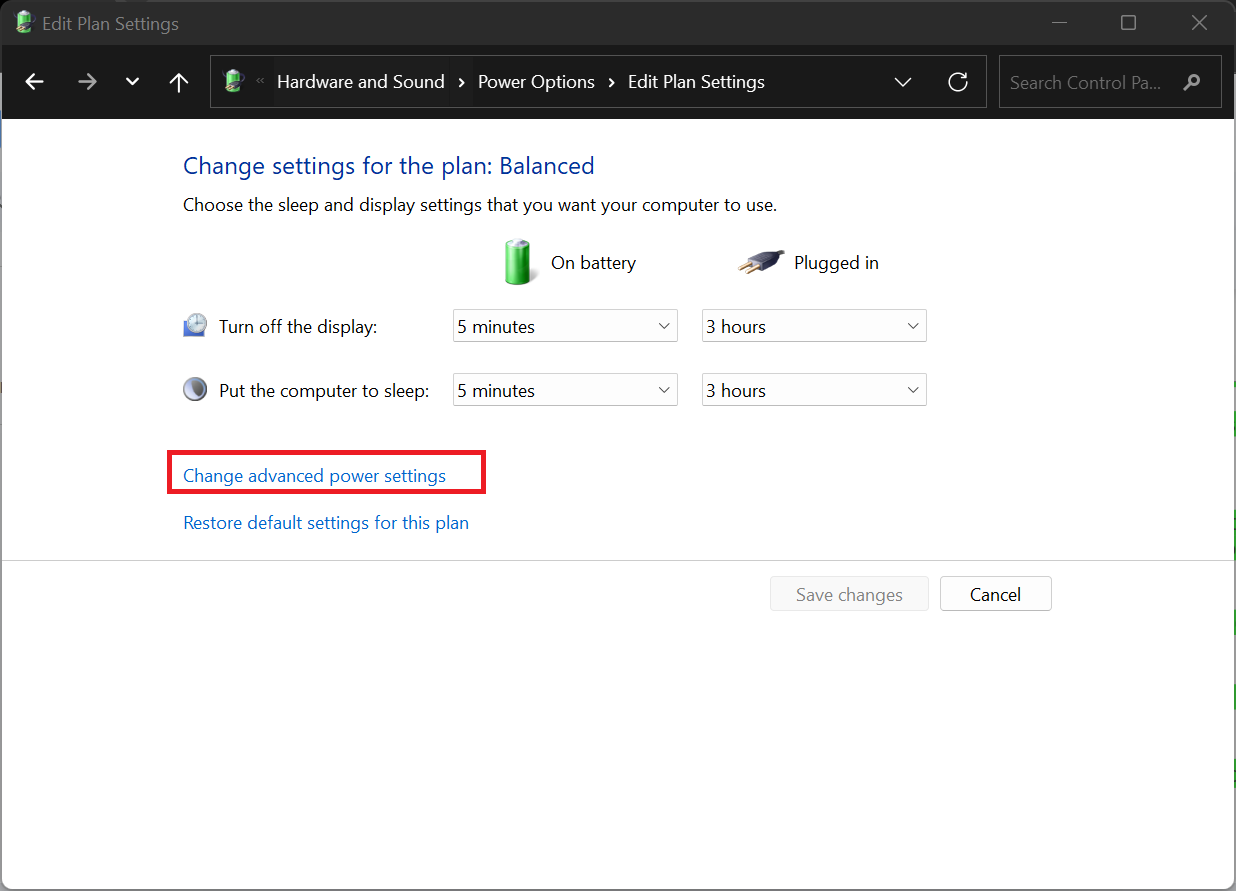
Task: Open recent locations chevron
Action: (x=132, y=82)
